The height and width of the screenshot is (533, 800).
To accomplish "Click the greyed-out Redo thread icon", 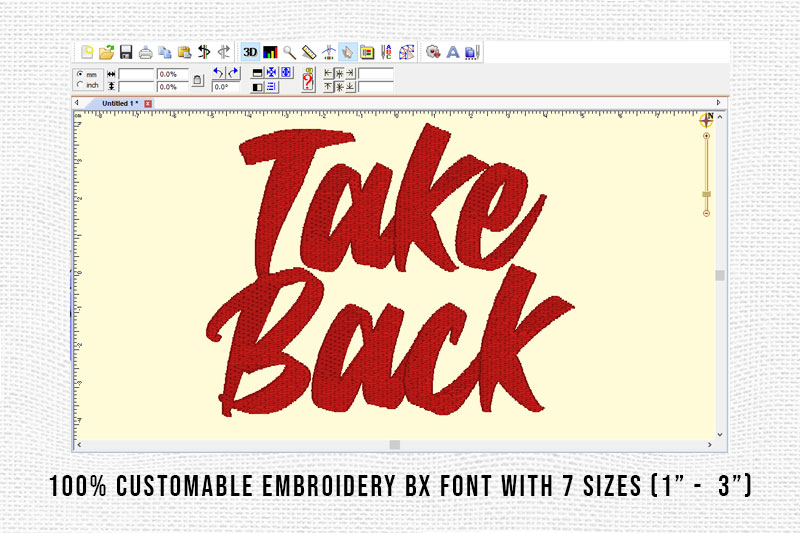I will (223, 52).
